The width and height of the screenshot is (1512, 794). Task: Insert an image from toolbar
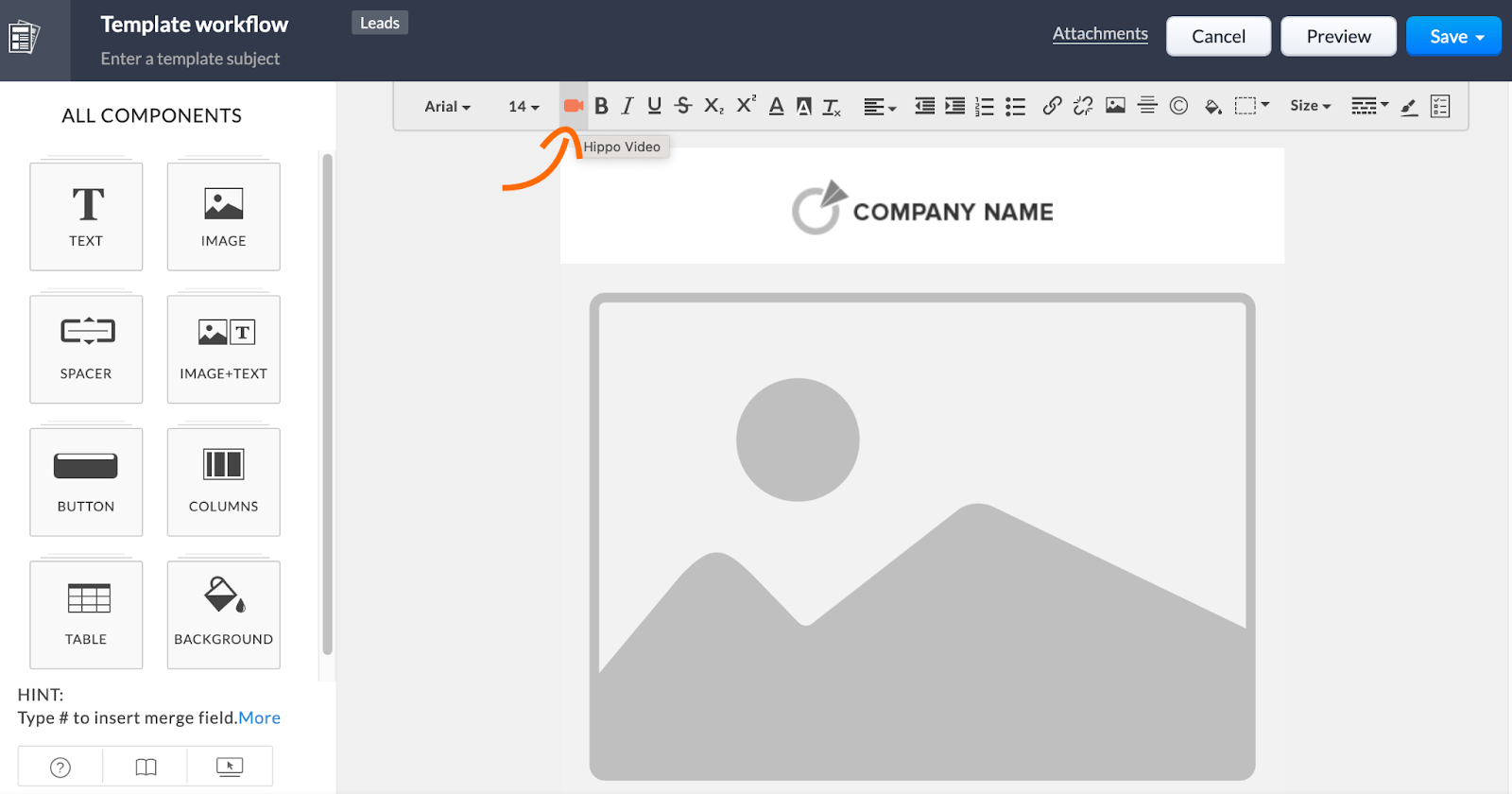point(1116,106)
